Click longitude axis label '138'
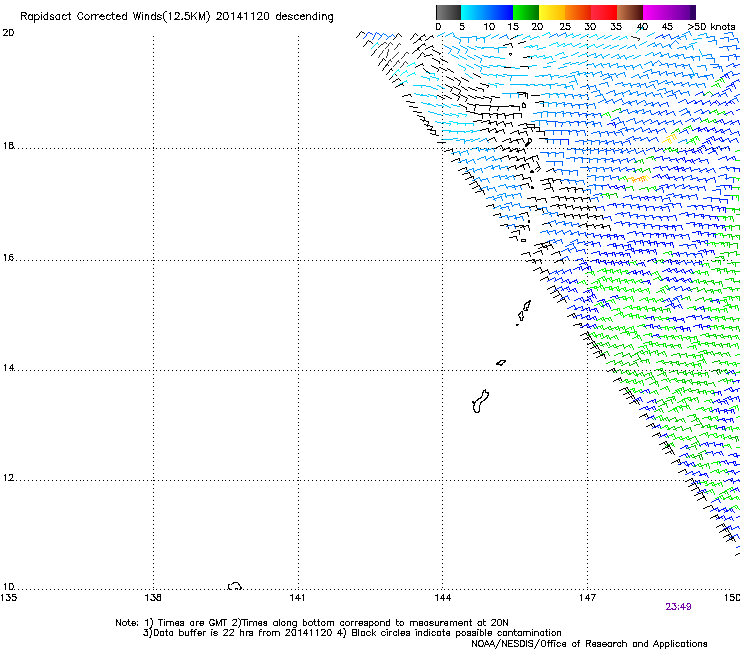 (153, 598)
